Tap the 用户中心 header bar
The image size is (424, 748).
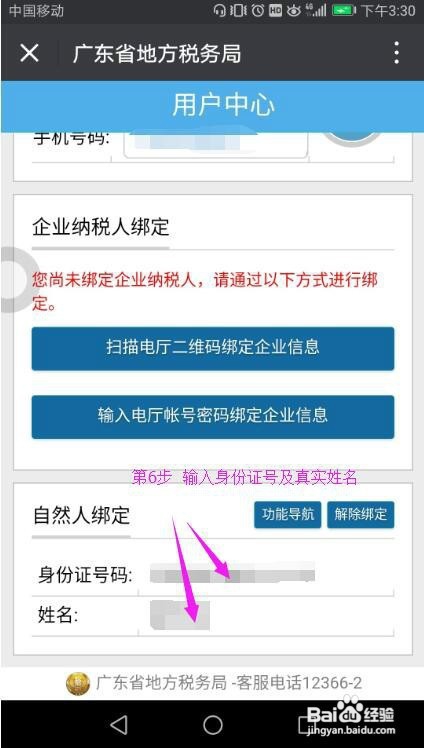(212, 106)
